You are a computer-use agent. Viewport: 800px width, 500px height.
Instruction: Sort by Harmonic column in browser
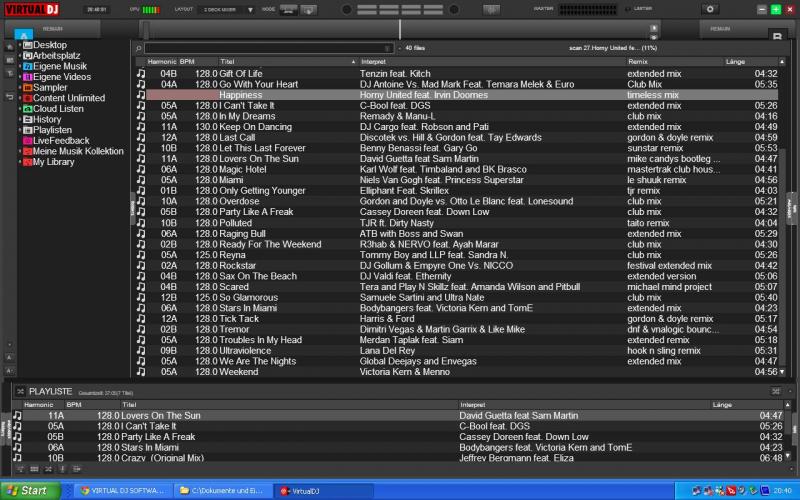coord(161,62)
